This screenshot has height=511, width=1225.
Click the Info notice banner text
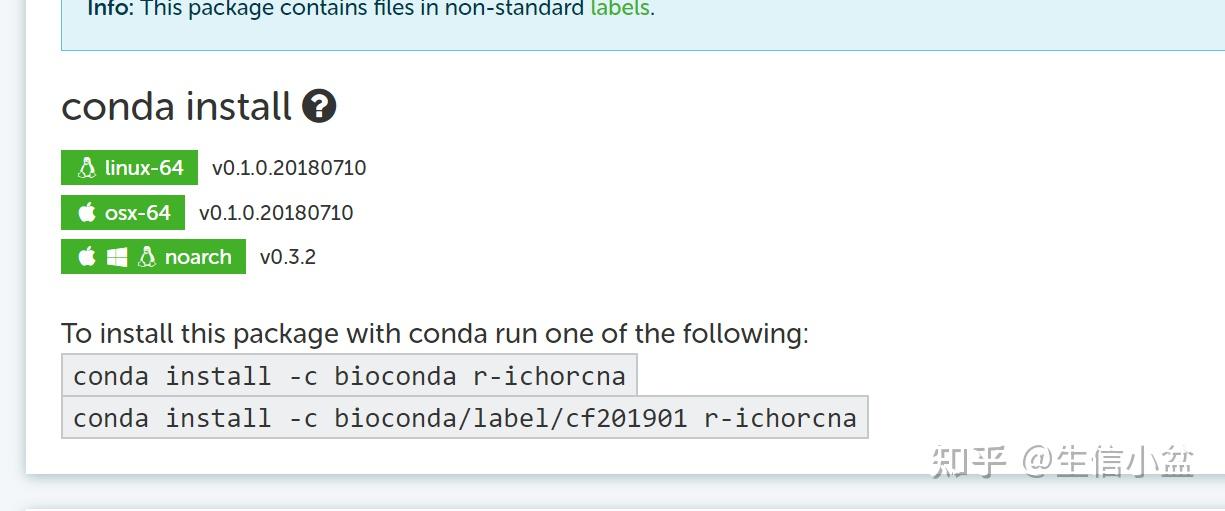click(x=370, y=9)
